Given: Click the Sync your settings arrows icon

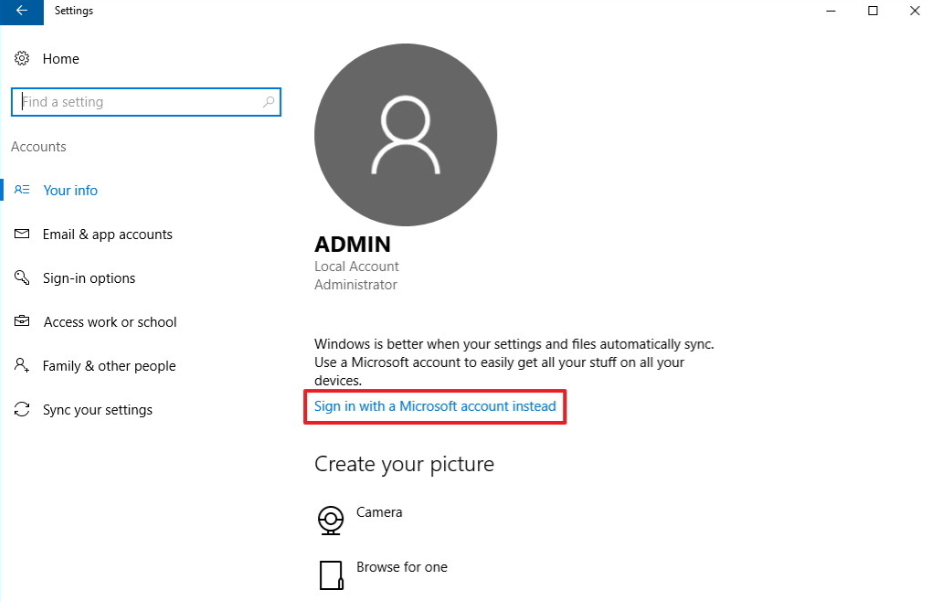Looking at the screenshot, I should point(22,410).
